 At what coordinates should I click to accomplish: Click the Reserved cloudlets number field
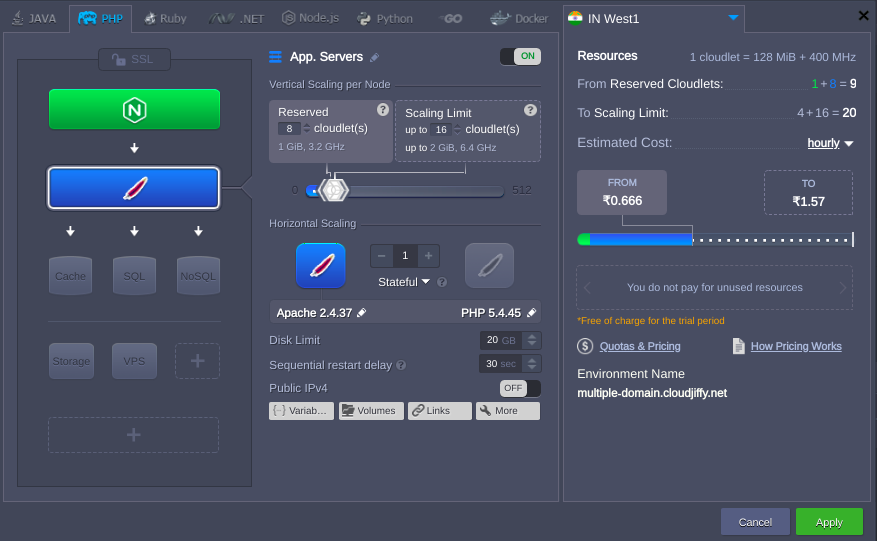[x=289, y=129]
